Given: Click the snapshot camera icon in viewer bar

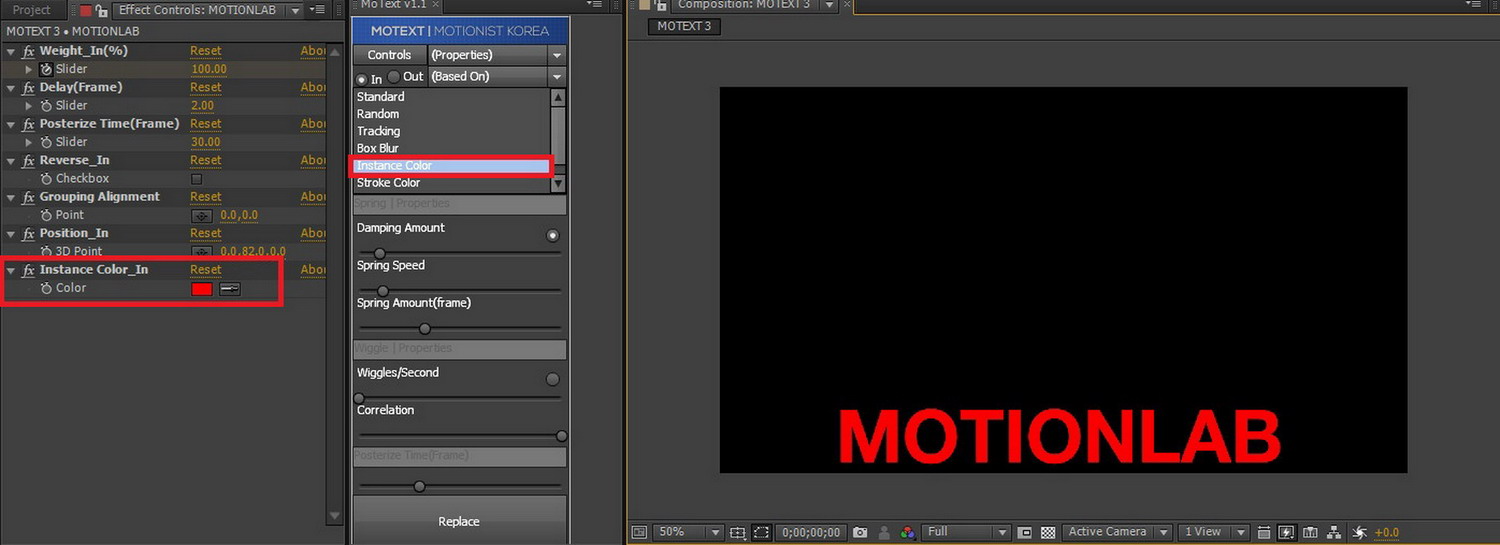Looking at the screenshot, I should click(860, 533).
